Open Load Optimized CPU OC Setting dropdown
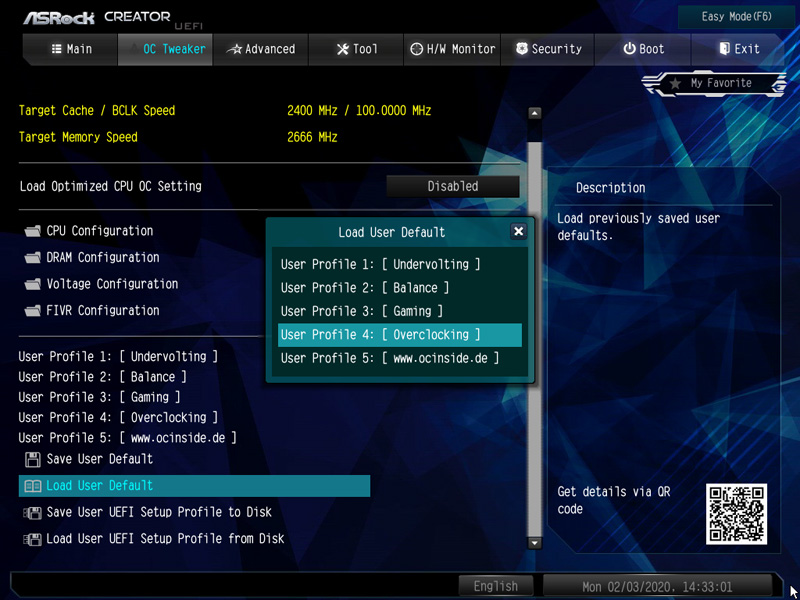 [x=453, y=186]
